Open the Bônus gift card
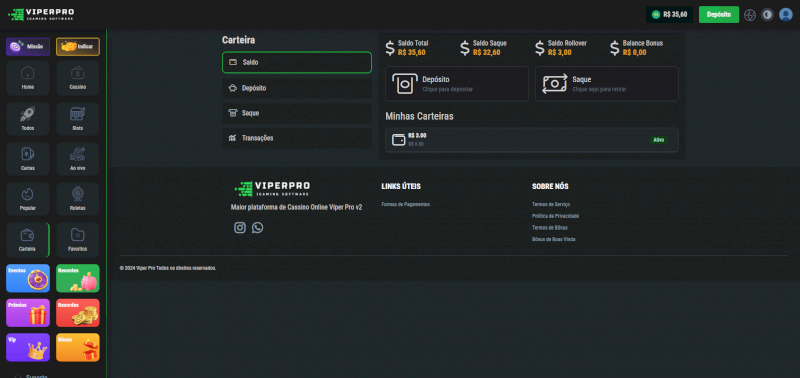This screenshot has width=800, height=378. point(78,347)
